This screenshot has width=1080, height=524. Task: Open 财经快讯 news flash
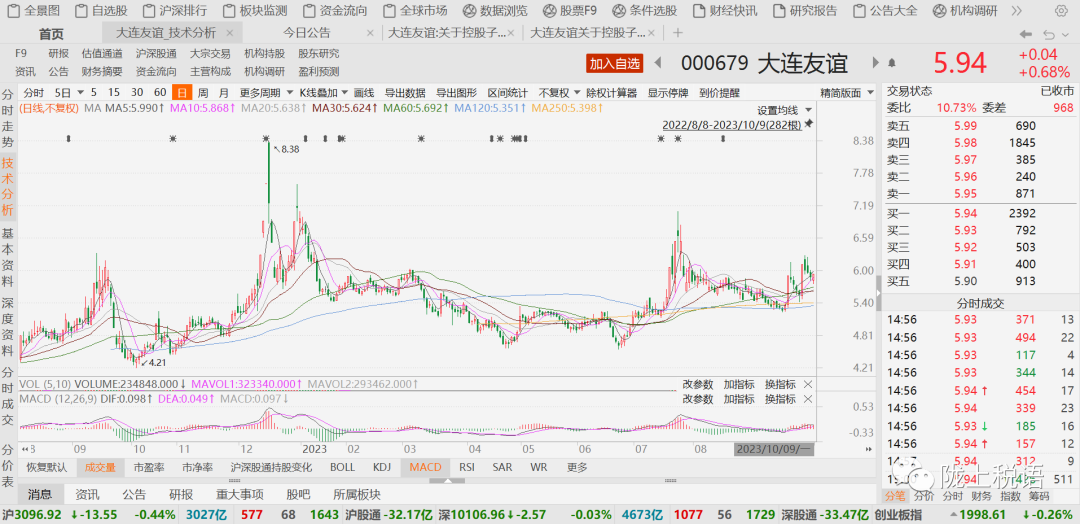(725, 10)
